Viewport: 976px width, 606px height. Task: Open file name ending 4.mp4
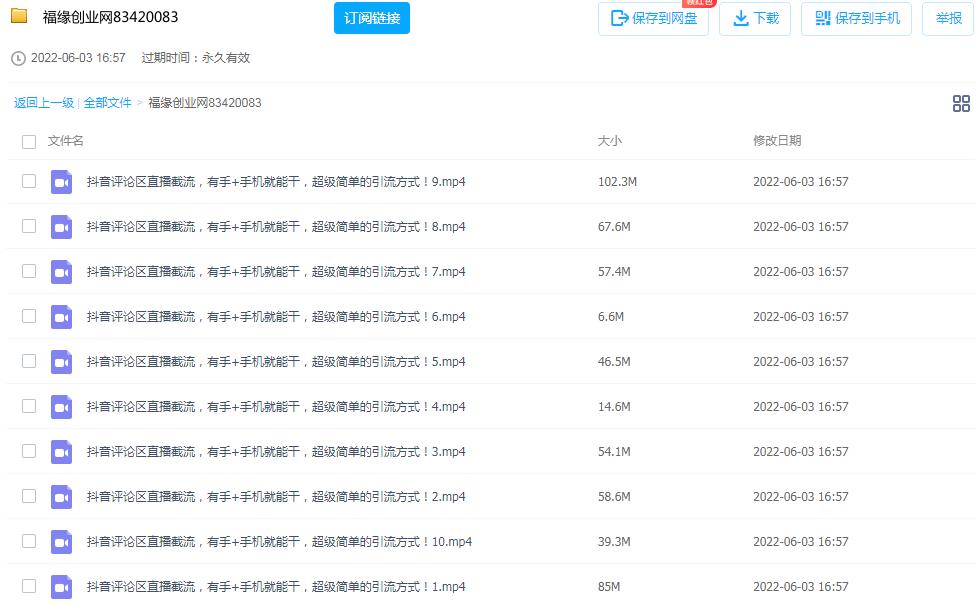(x=276, y=407)
